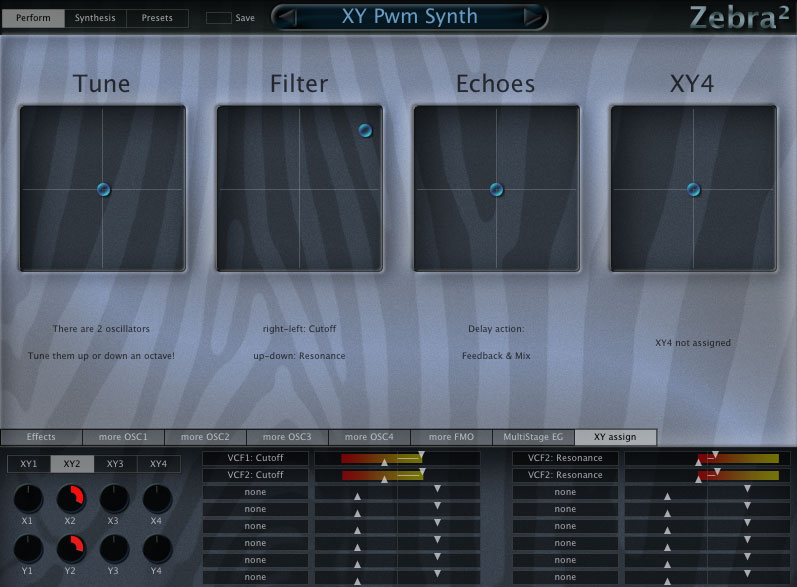Screen dimensions: 797x587
Task: Open VCF1: Cutoff target selector
Action: point(255,458)
